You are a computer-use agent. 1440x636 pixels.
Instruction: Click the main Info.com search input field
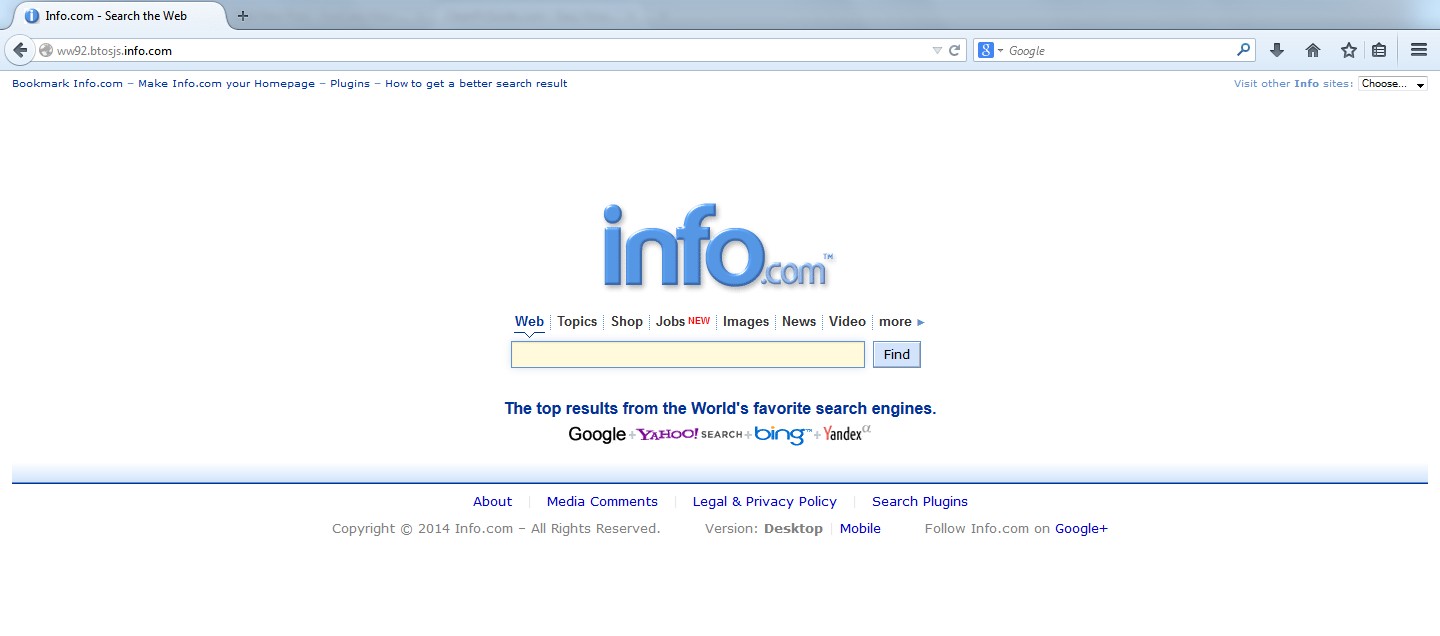pyautogui.click(x=688, y=355)
